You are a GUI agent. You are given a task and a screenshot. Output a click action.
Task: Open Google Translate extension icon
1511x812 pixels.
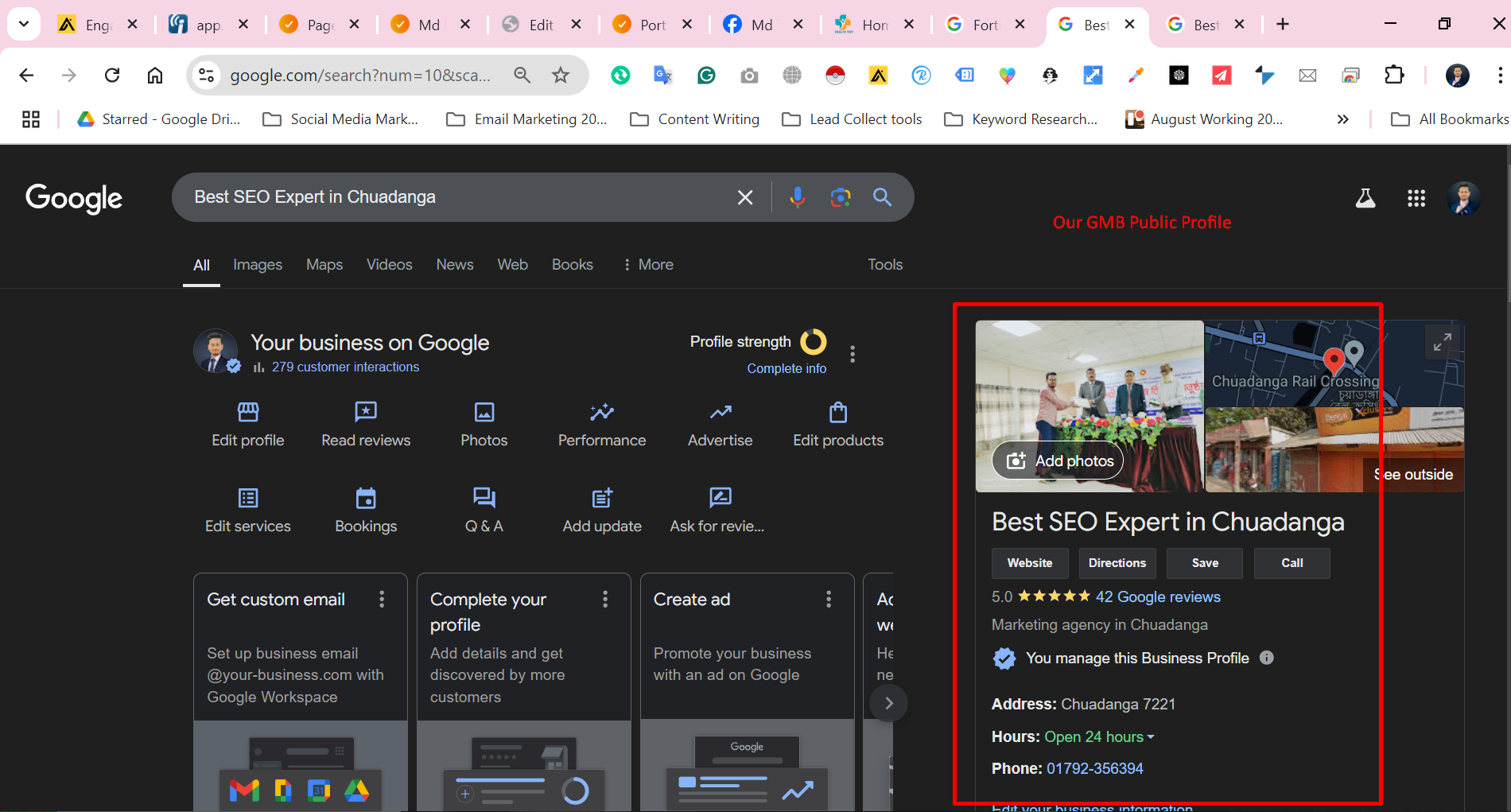tap(663, 76)
